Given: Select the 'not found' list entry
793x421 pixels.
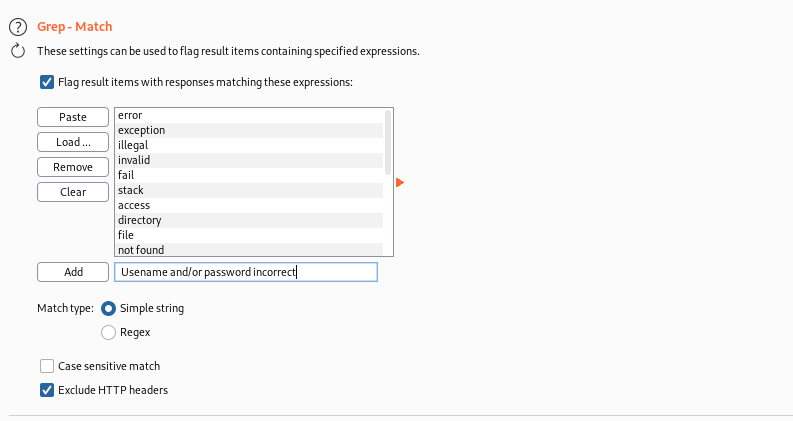Looking at the screenshot, I should (x=249, y=249).
